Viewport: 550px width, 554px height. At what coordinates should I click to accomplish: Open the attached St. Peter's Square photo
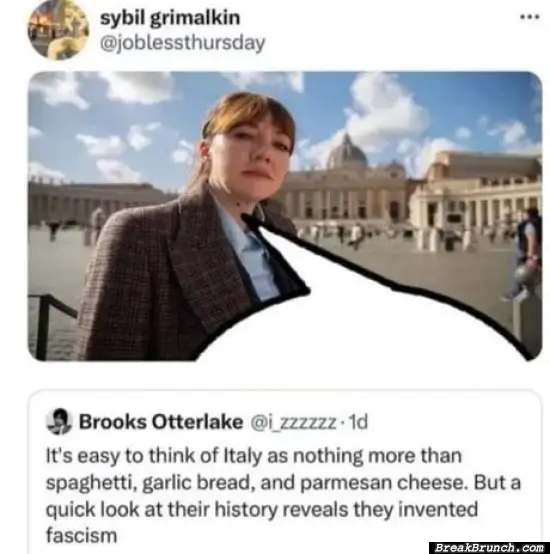click(285, 216)
